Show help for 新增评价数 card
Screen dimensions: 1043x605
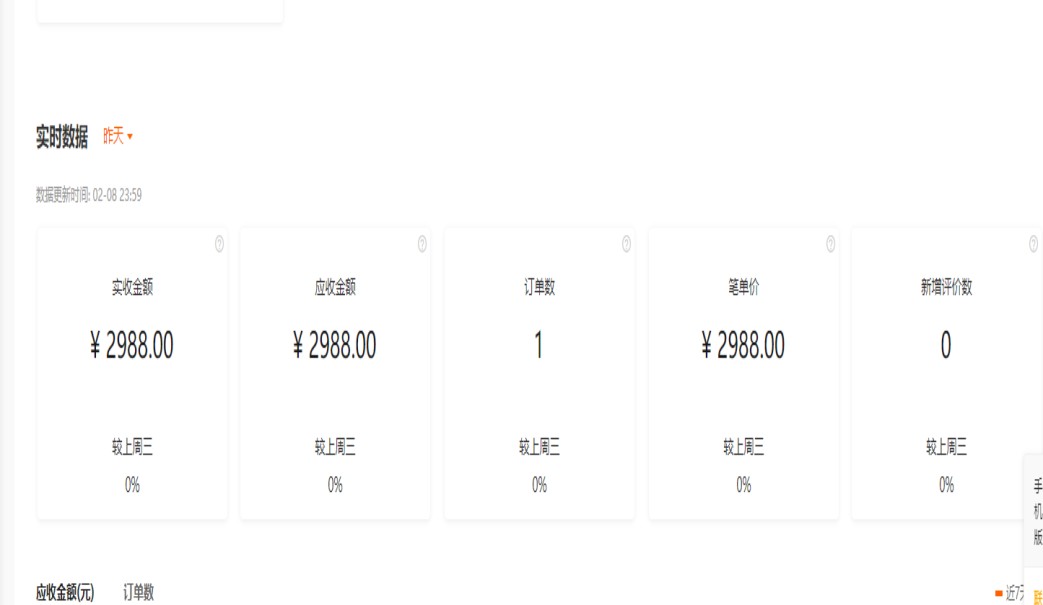point(1033,244)
